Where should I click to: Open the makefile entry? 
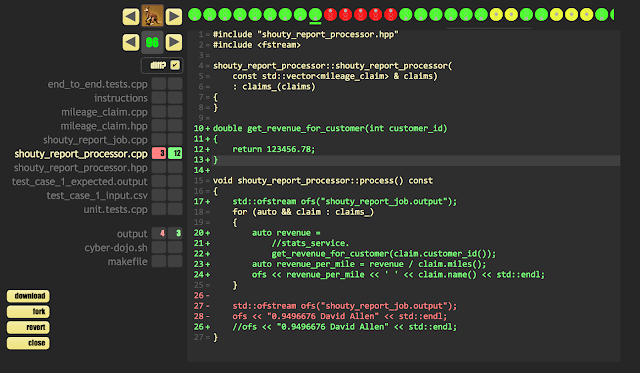click(x=127, y=261)
